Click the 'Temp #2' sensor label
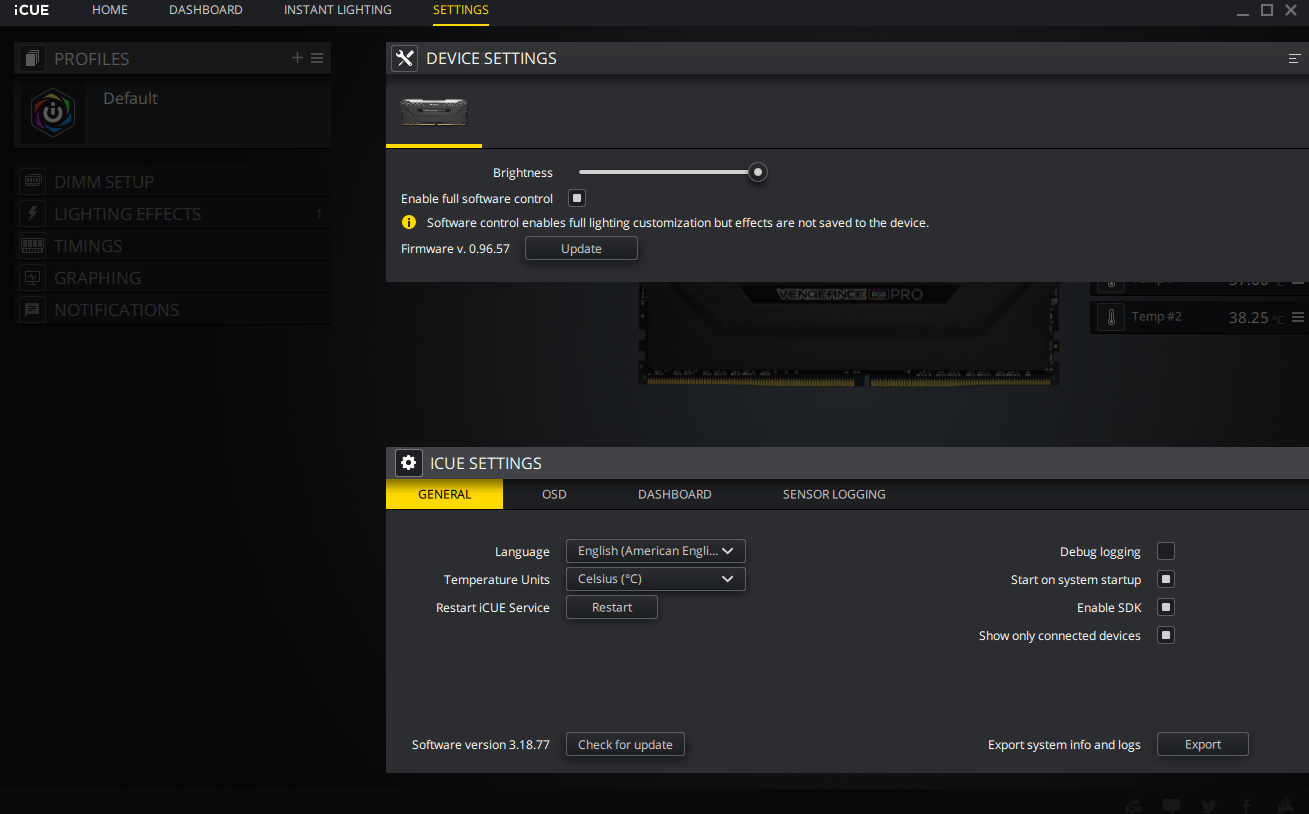This screenshot has width=1309, height=814. click(1157, 317)
